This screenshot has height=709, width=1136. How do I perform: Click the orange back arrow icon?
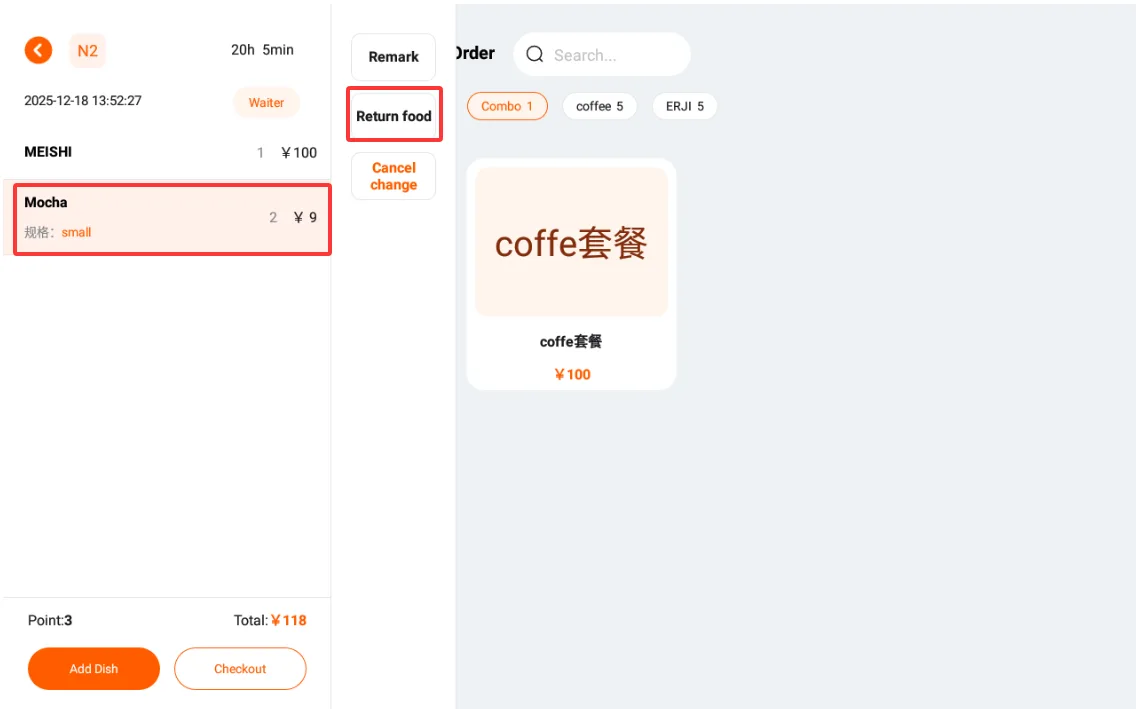(38, 51)
